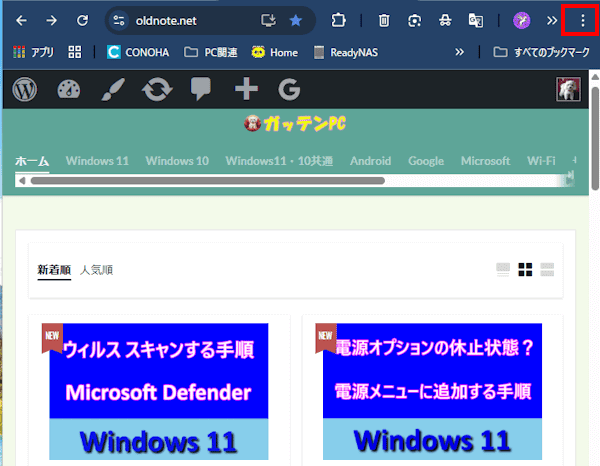The width and height of the screenshot is (600, 466).
Task: Open the ReadyNAS bookmark
Action: click(346, 52)
